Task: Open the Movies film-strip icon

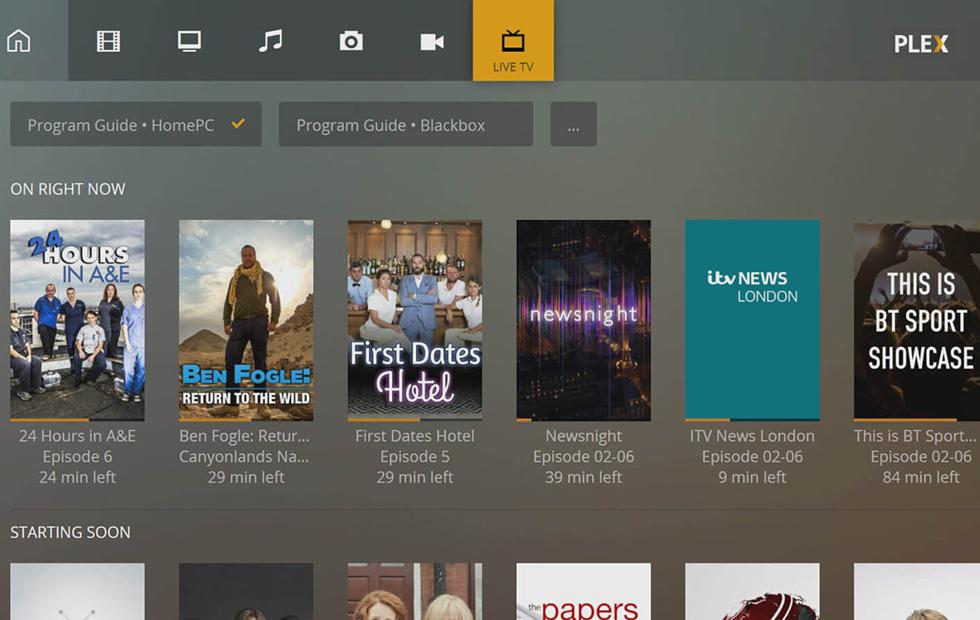Action: pyautogui.click(x=108, y=41)
